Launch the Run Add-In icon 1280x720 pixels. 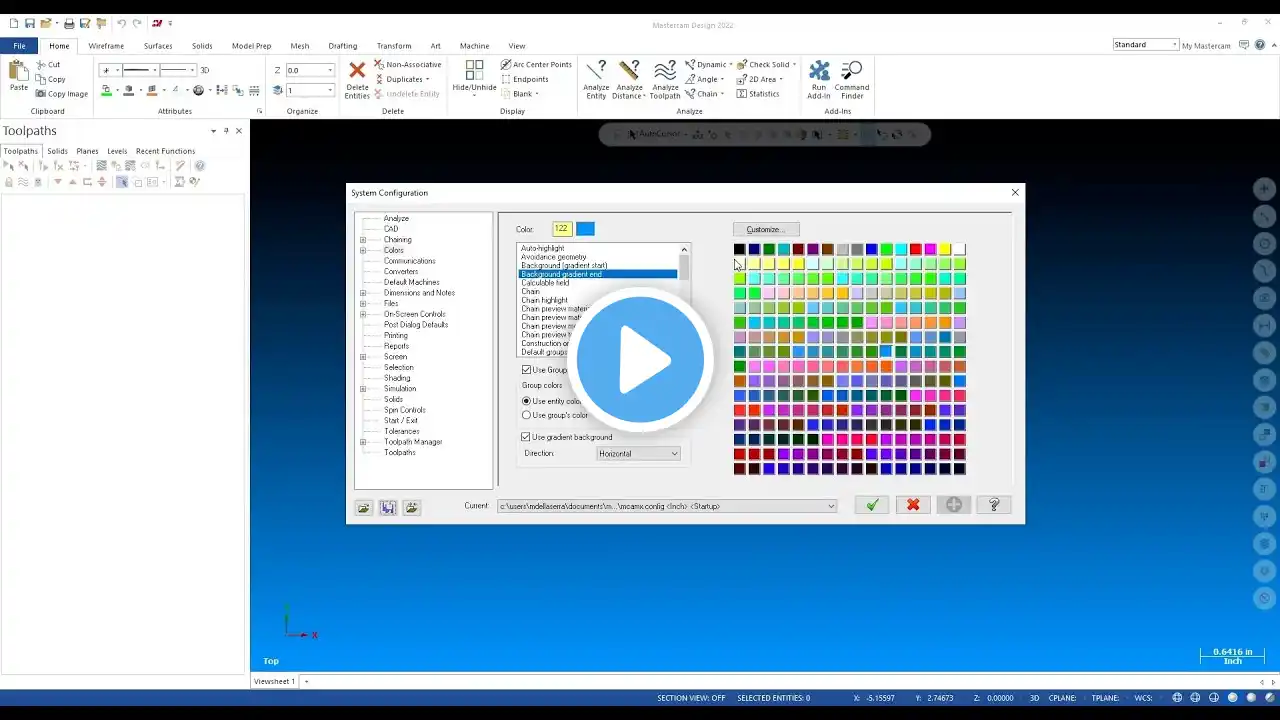819,71
